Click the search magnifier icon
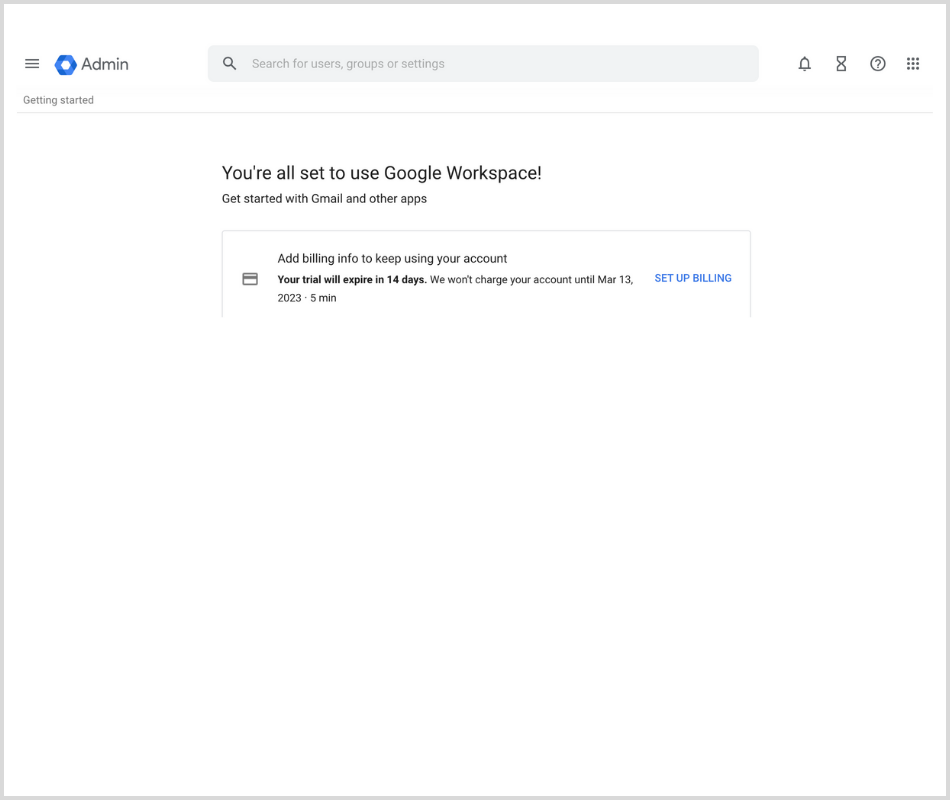 coord(229,64)
